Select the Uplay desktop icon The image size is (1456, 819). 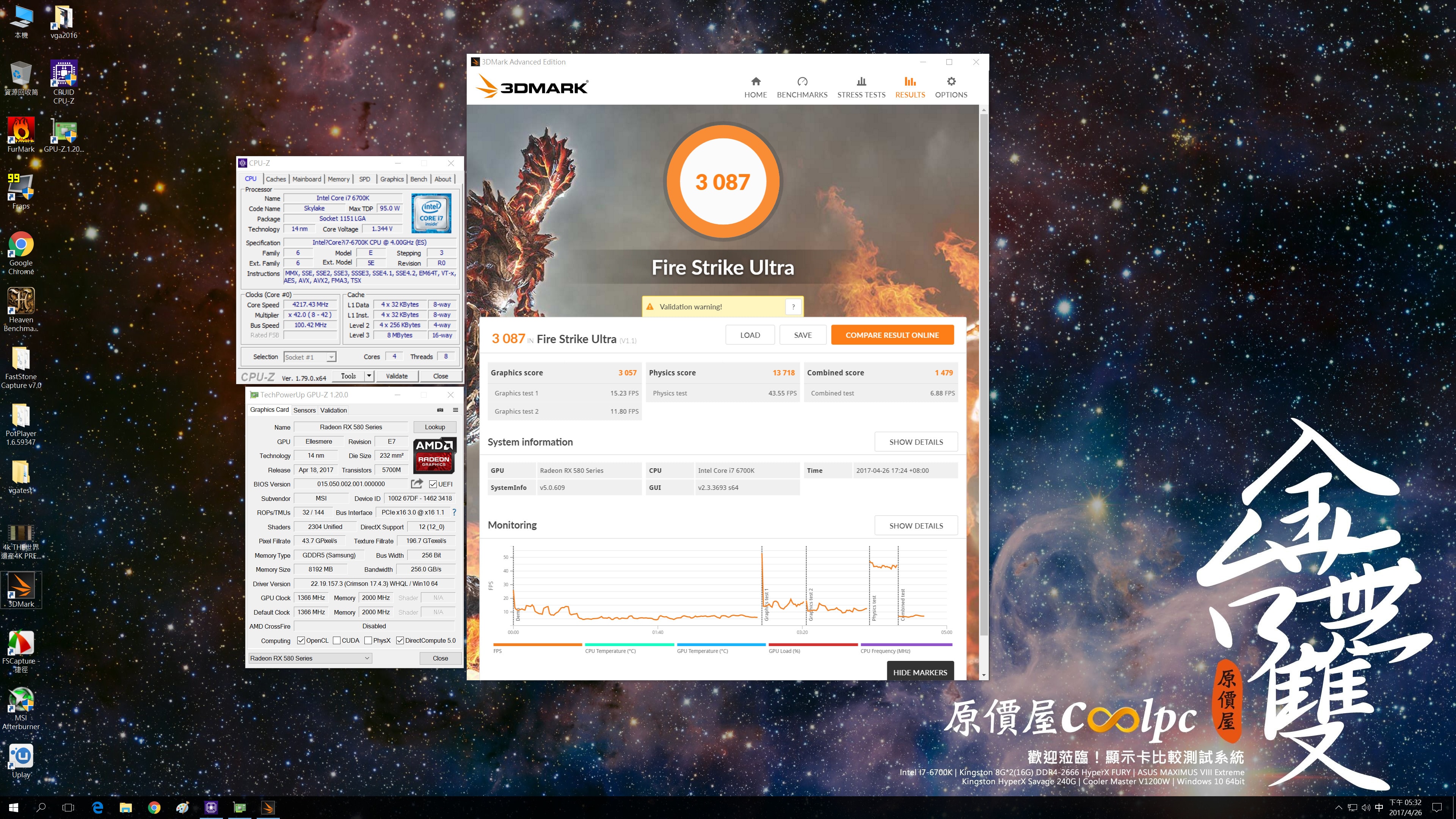point(21,761)
